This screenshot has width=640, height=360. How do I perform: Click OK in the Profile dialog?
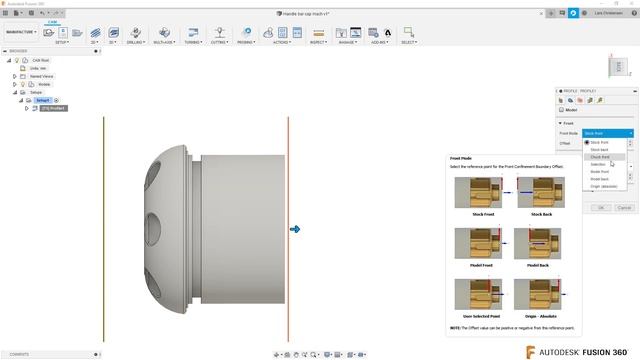(x=601, y=208)
